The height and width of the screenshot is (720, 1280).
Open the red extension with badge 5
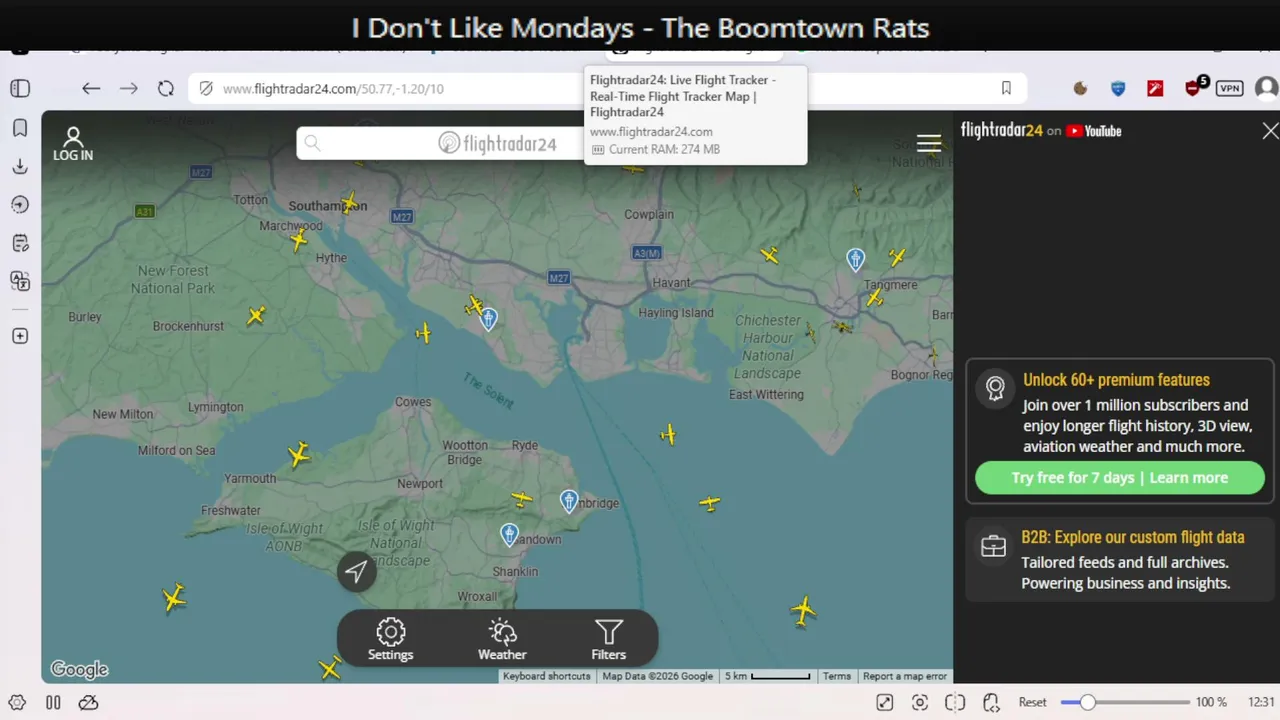(1194, 87)
